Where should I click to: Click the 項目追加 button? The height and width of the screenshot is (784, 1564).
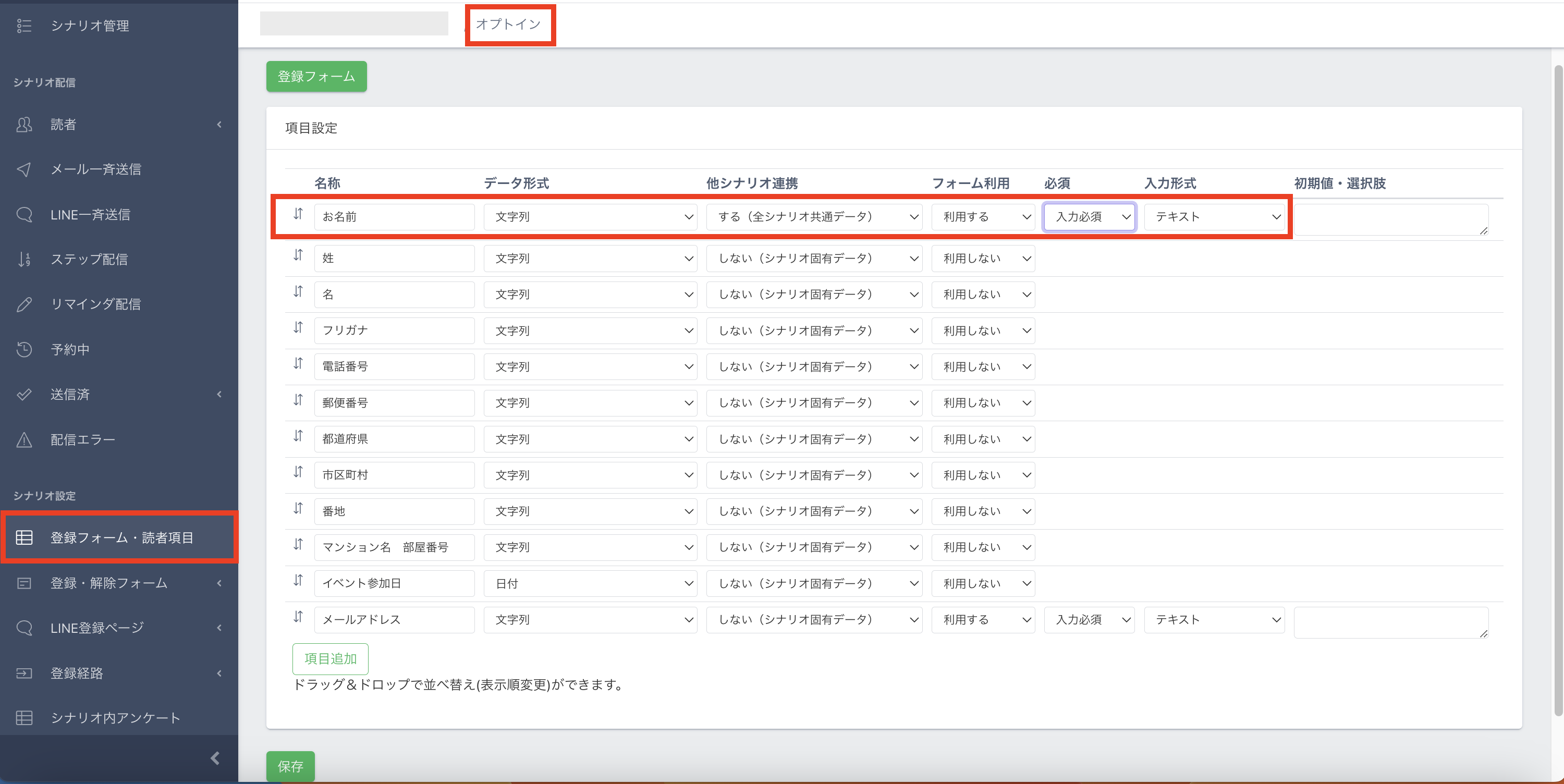click(x=331, y=659)
